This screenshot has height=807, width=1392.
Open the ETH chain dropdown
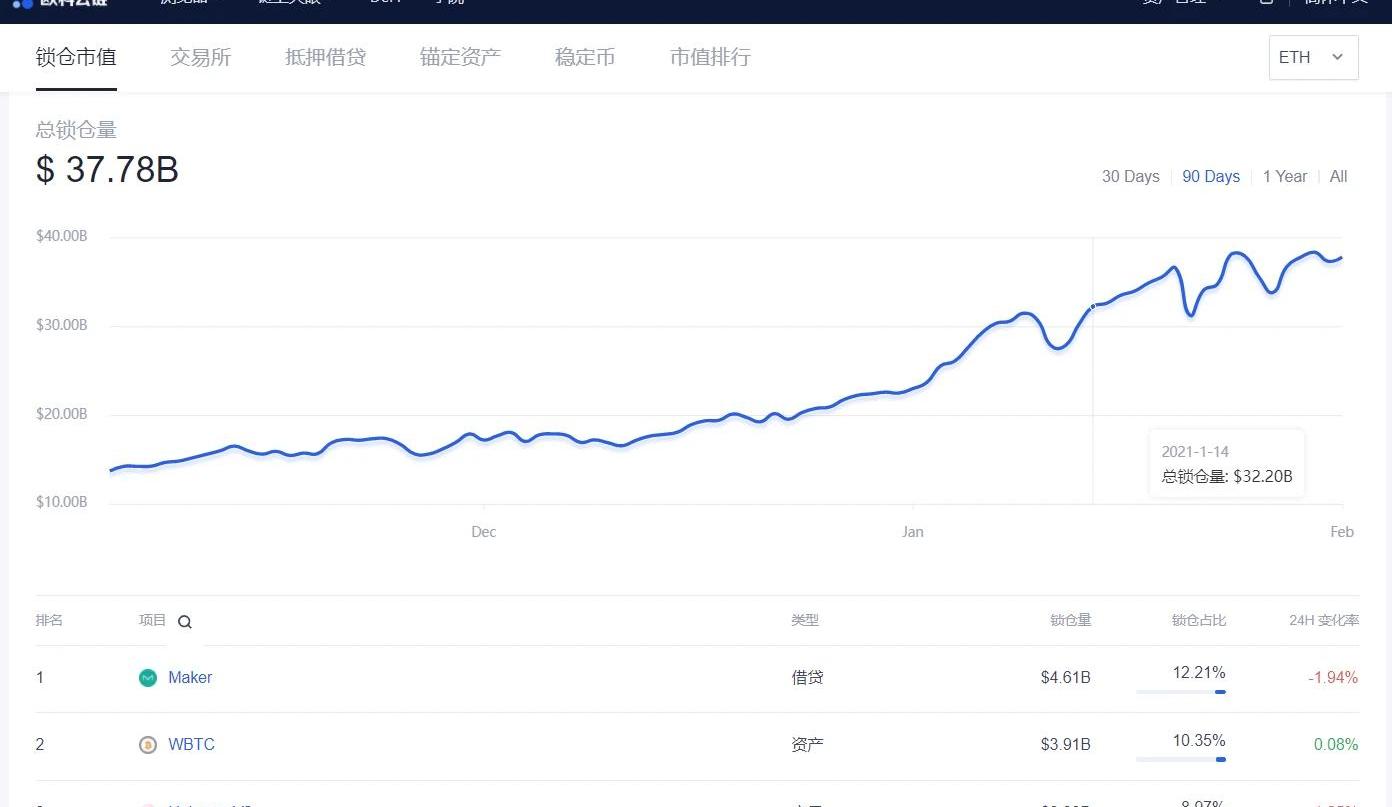click(1312, 57)
